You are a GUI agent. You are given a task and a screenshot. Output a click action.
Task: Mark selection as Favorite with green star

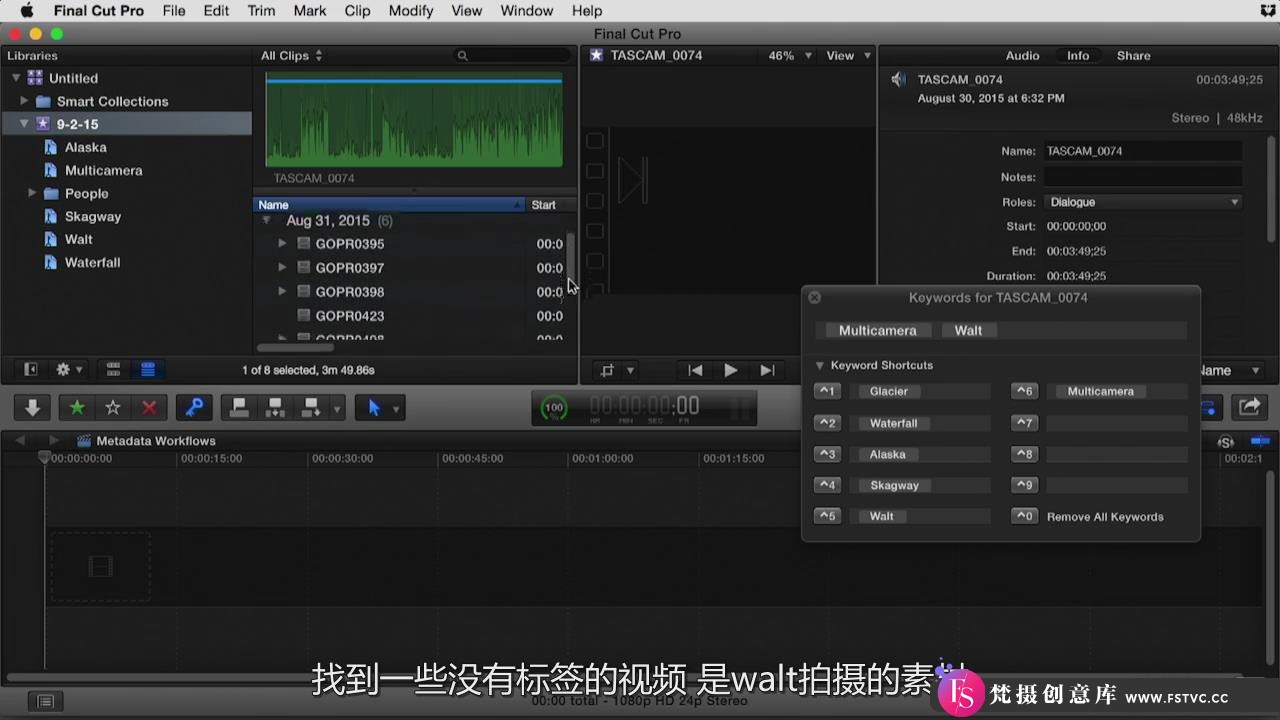(x=77, y=407)
